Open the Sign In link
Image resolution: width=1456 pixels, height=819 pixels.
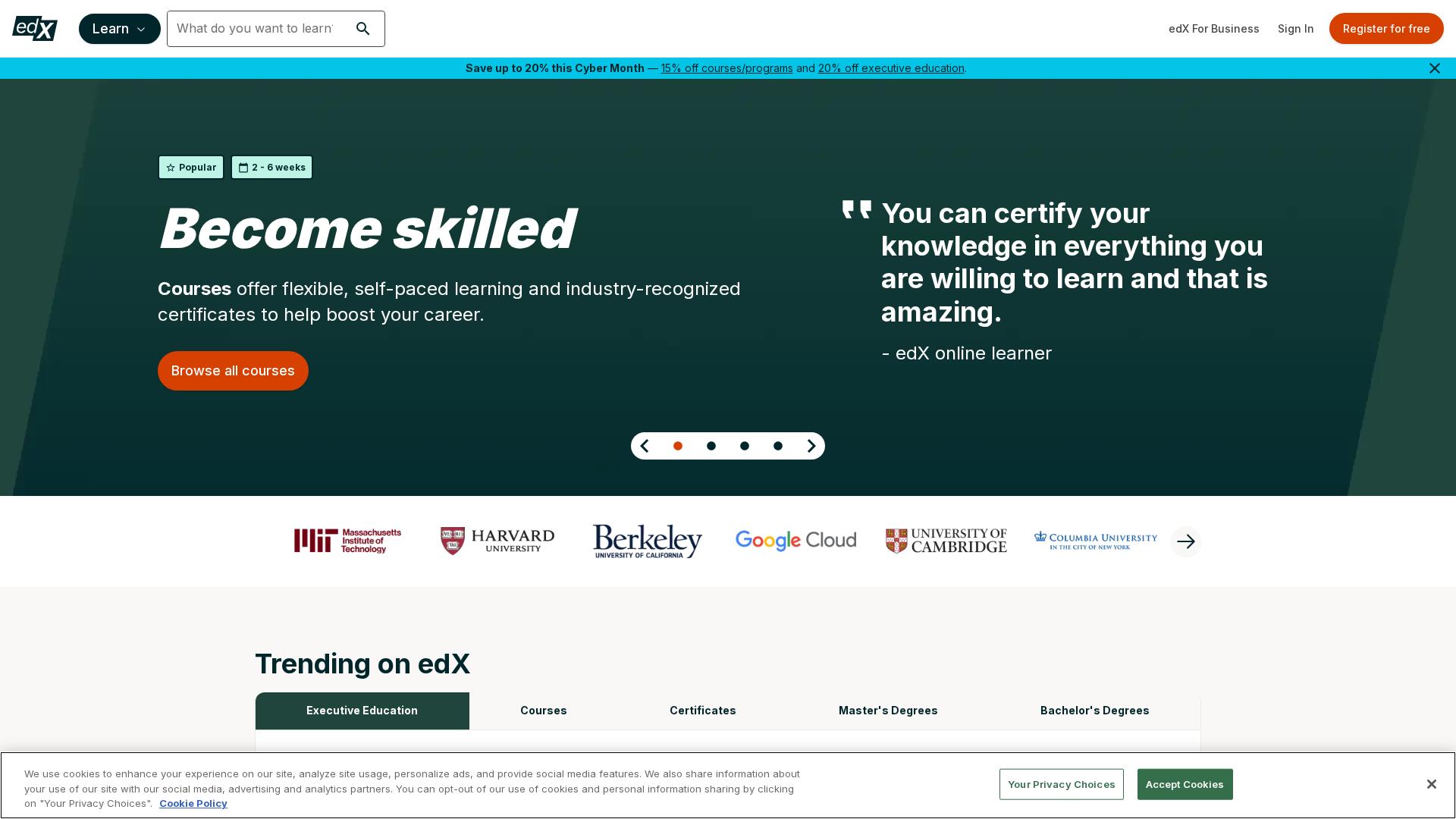(x=1295, y=29)
